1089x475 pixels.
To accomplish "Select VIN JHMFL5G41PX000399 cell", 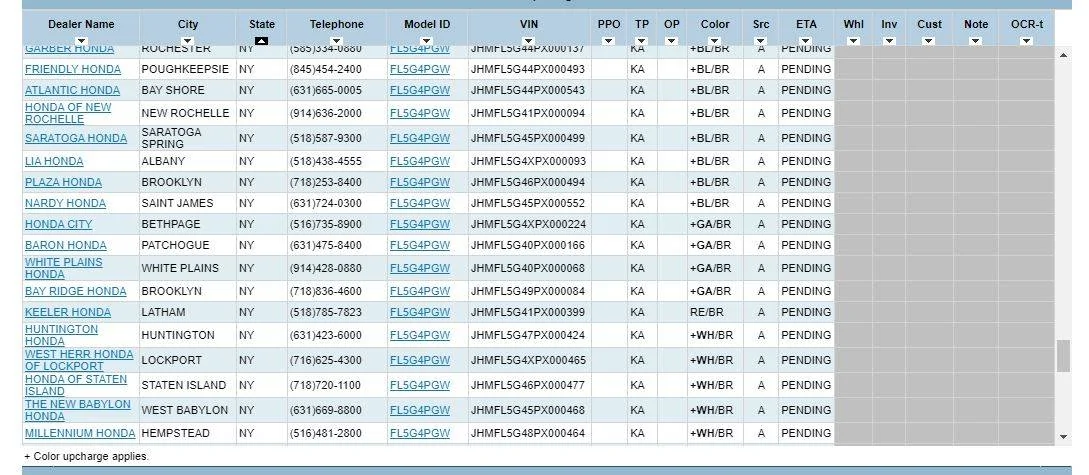I will tap(529, 312).
